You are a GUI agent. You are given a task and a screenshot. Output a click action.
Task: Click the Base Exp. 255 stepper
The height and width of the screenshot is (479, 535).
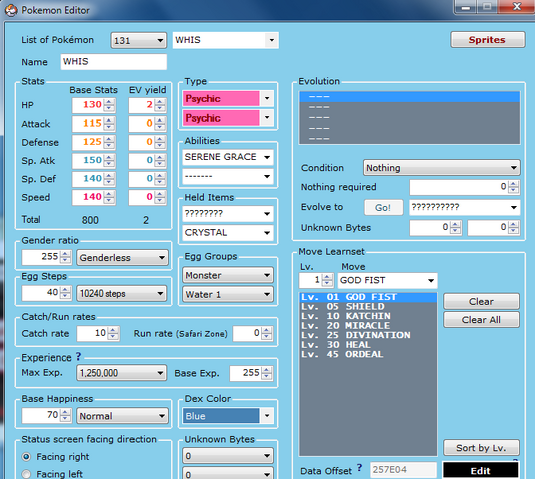click(267, 373)
